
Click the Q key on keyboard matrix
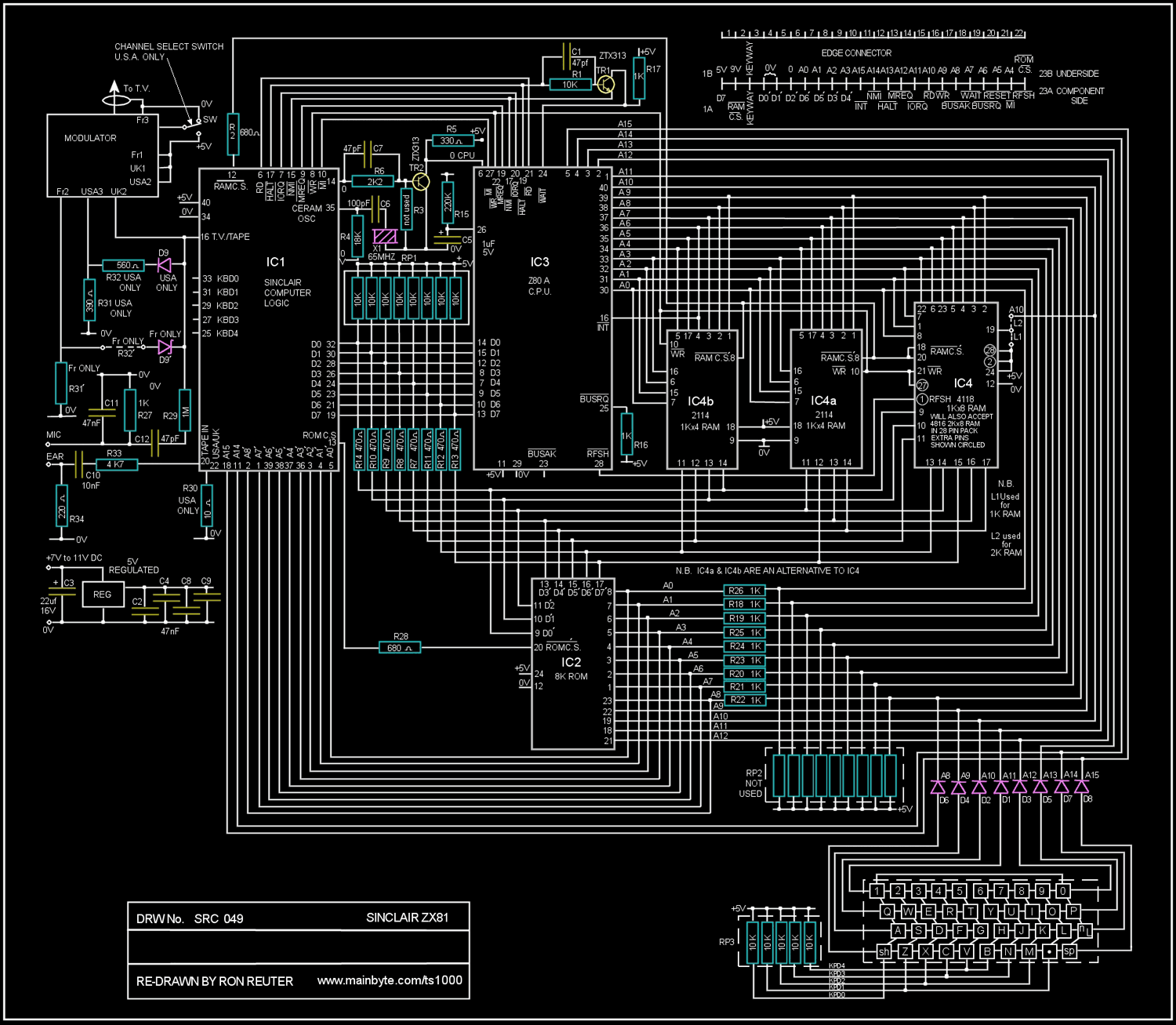[887, 911]
